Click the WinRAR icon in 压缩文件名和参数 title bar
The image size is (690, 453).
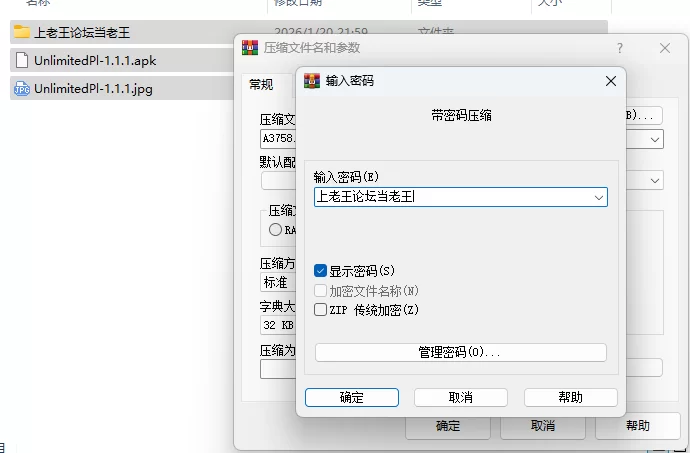tap(250, 47)
